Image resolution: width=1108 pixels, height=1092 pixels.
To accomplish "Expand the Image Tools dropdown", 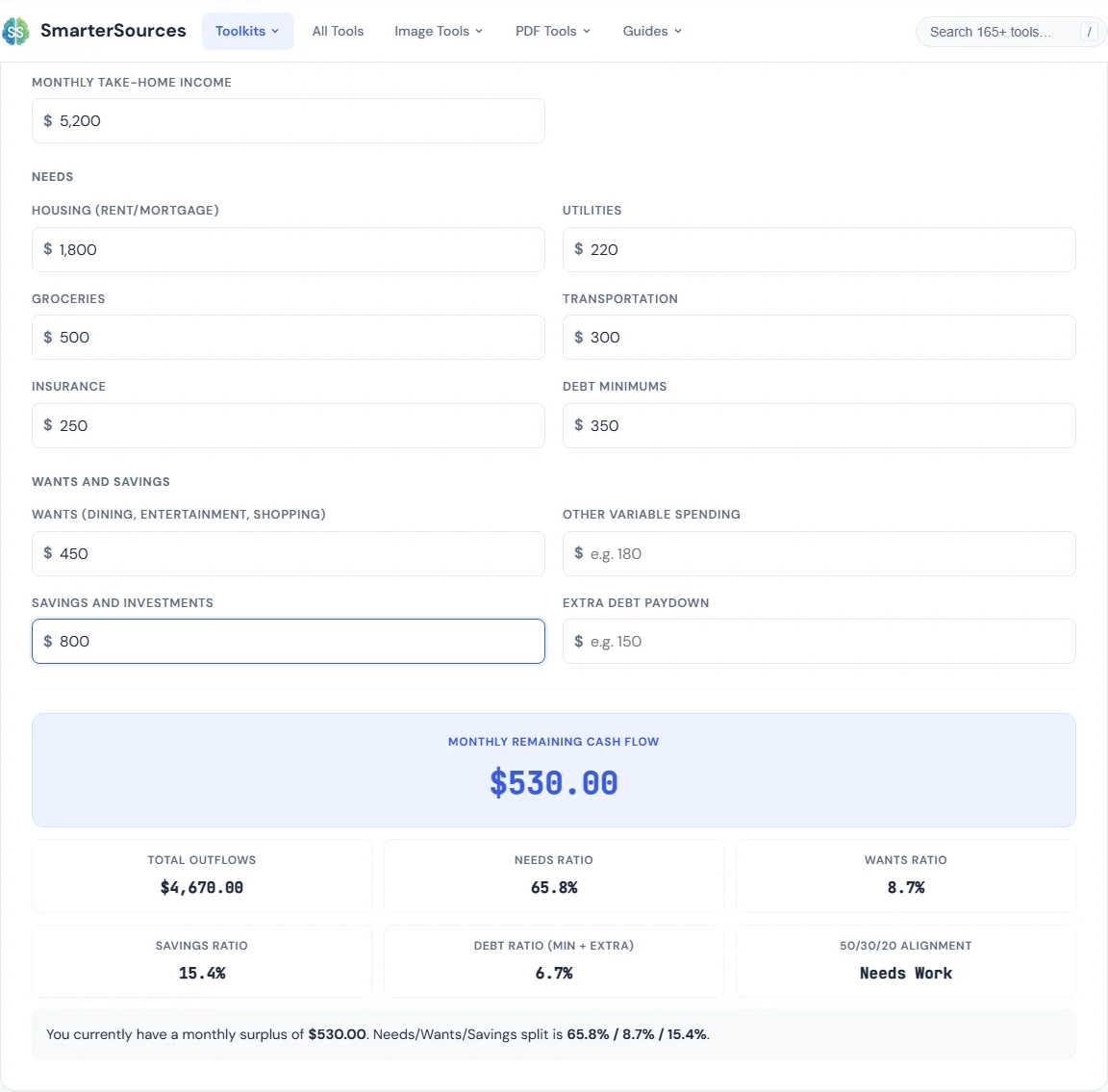I will pos(438,31).
